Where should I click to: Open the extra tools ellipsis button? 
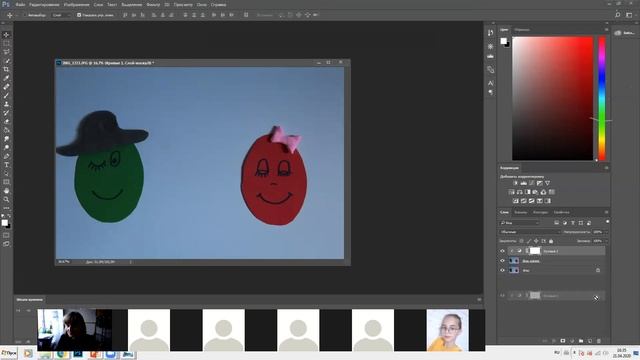tap(6, 208)
